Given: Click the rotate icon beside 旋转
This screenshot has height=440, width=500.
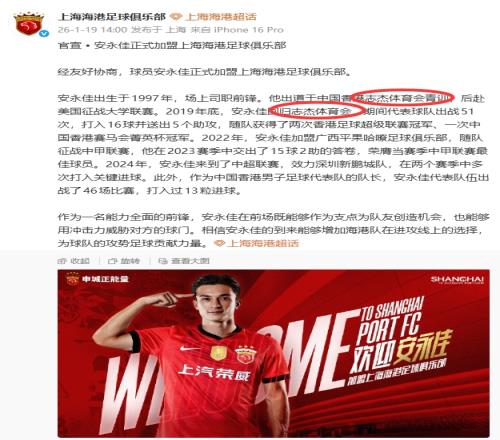Looking at the screenshot, I should coord(113,261).
